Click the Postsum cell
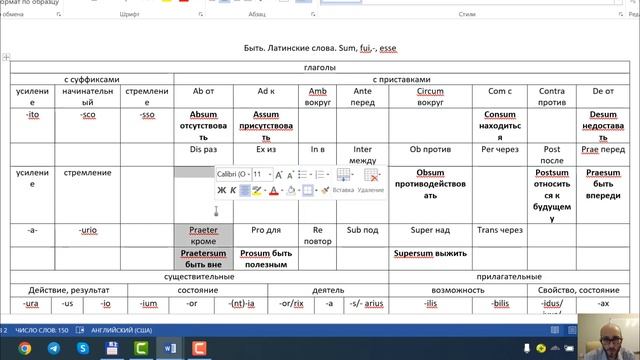The image size is (640, 360). click(x=552, y=195)
